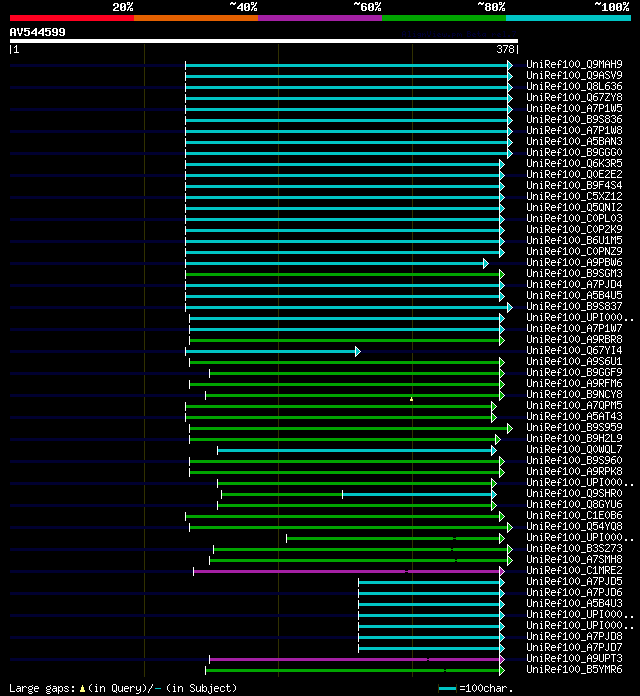This screenshot has width=640, height=696.
Task: Open hit UniRef100_C0P2K9
Action: pyautogui.click(x=574, y=229)
